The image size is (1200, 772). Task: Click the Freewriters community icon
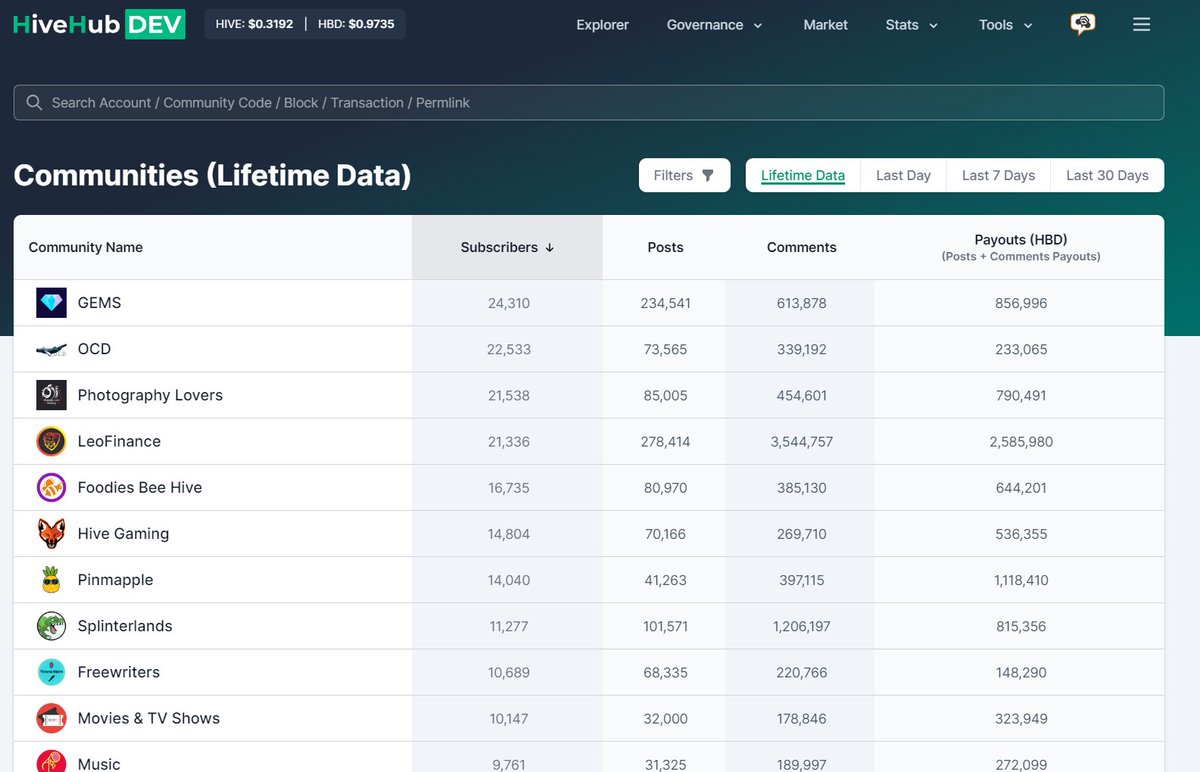tap(51, 672)
